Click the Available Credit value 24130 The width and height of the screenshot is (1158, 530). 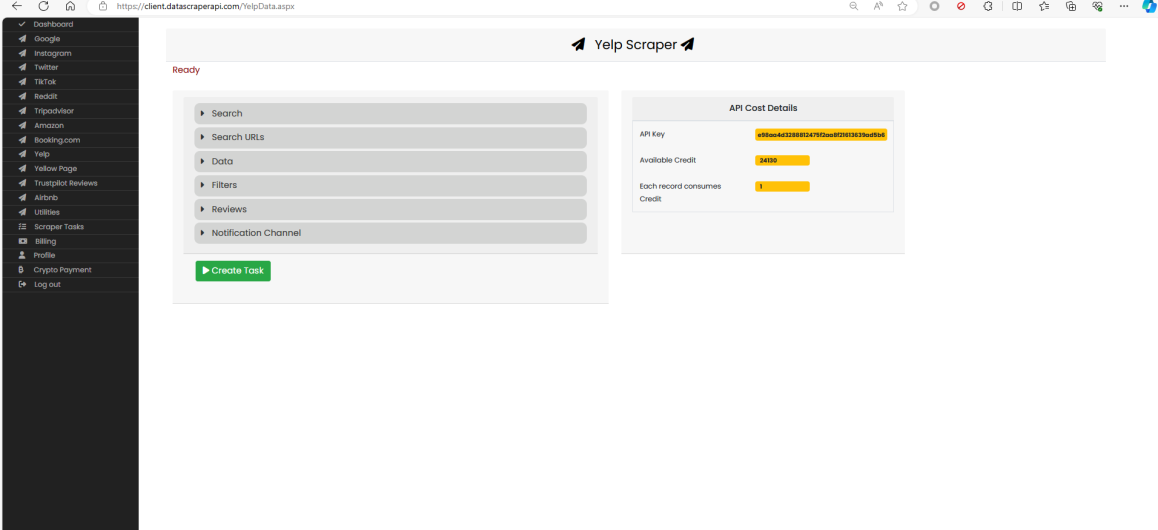pos(782,160)
